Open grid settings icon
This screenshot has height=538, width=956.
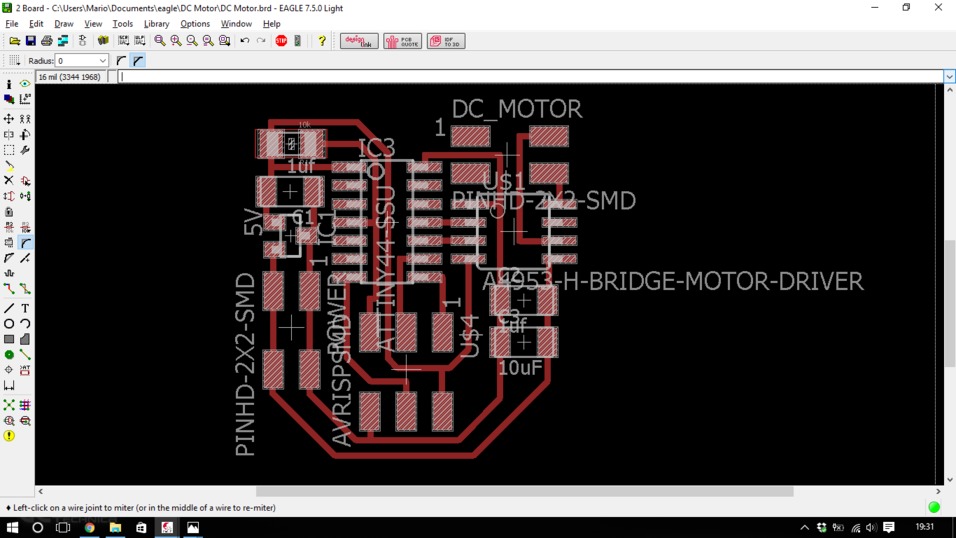click(14, 60)
